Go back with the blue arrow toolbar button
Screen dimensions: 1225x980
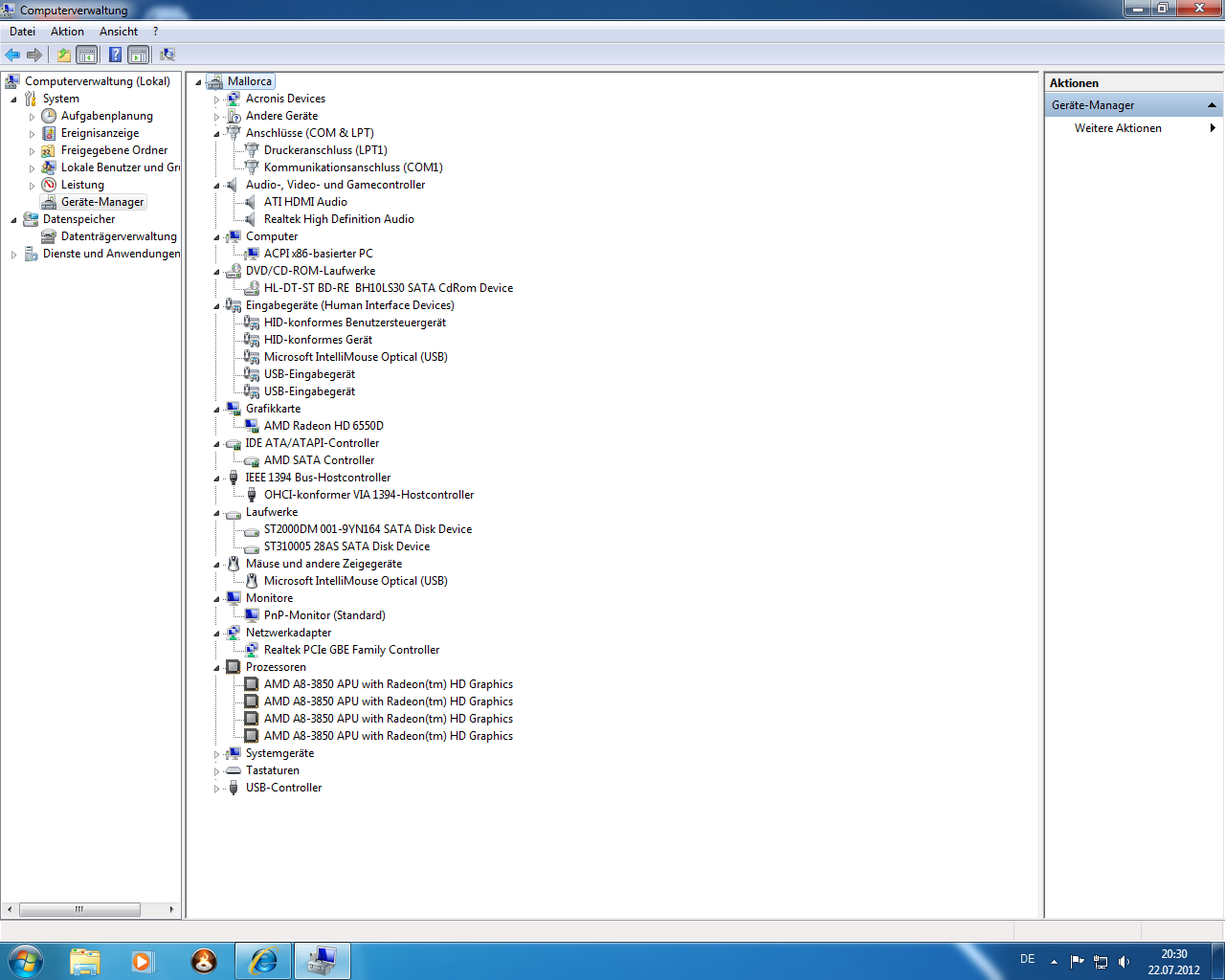coord(12,55)
